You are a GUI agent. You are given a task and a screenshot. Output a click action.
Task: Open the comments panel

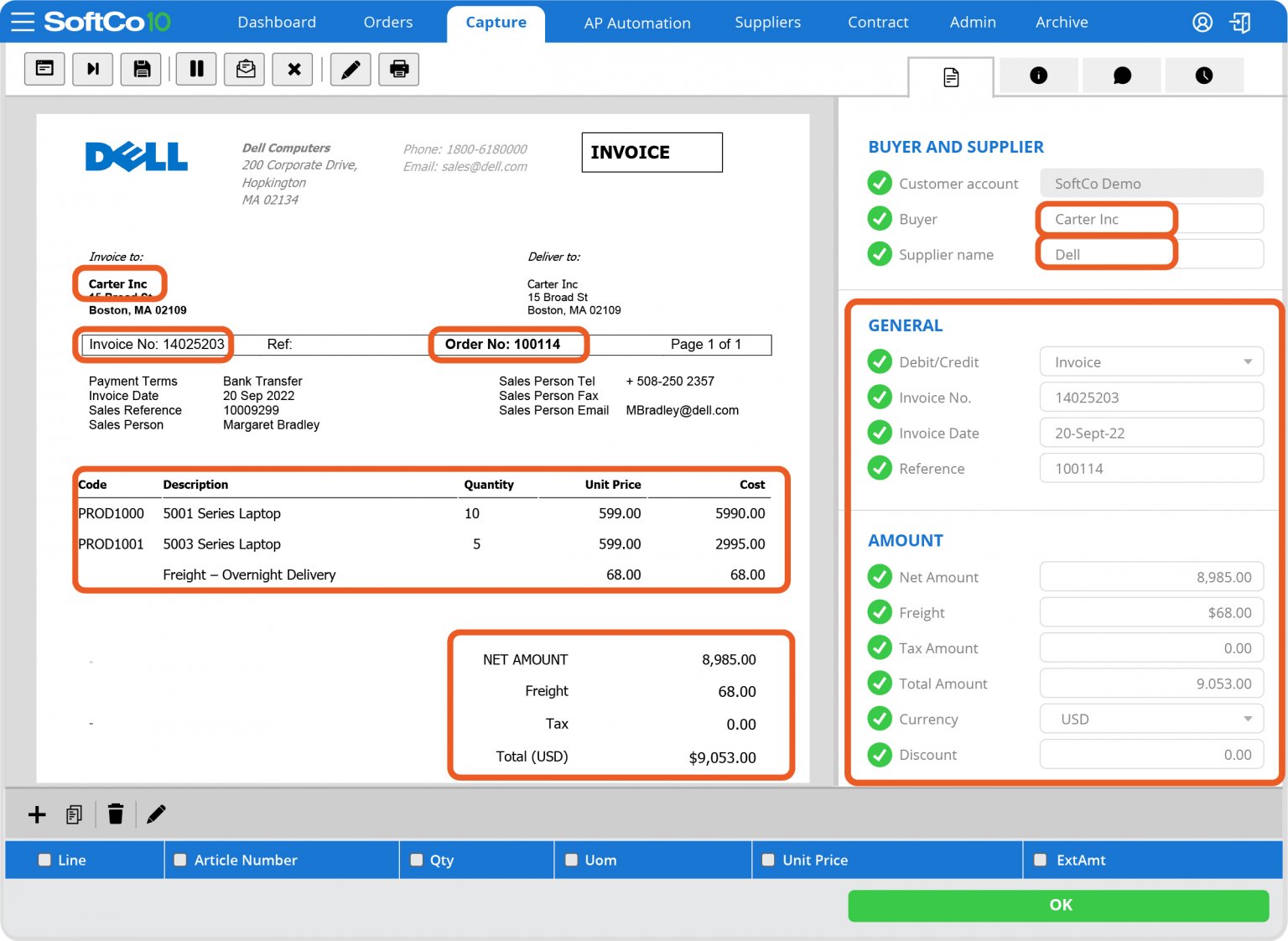1121,75
